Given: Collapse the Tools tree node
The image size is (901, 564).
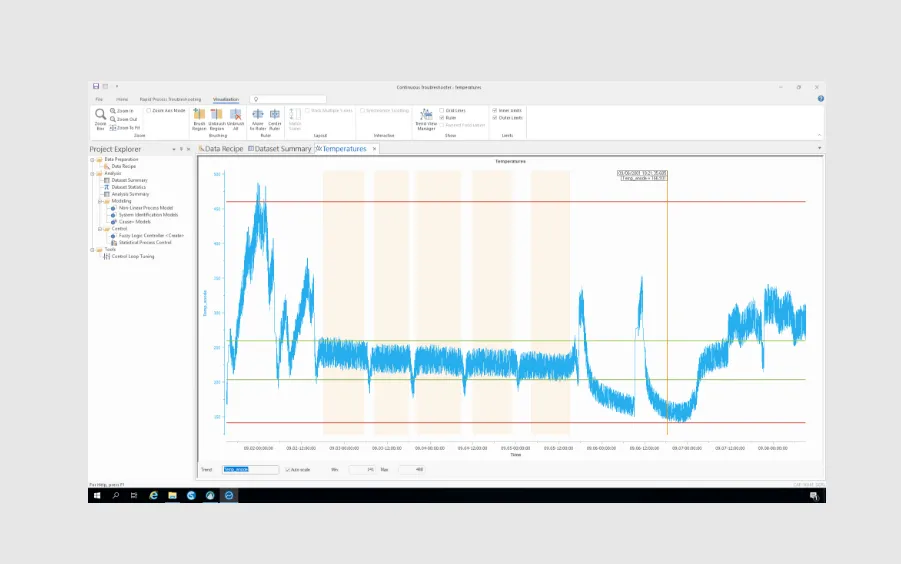Looking at the screenshot, I should pyautogui.click(x=92, y=249).
